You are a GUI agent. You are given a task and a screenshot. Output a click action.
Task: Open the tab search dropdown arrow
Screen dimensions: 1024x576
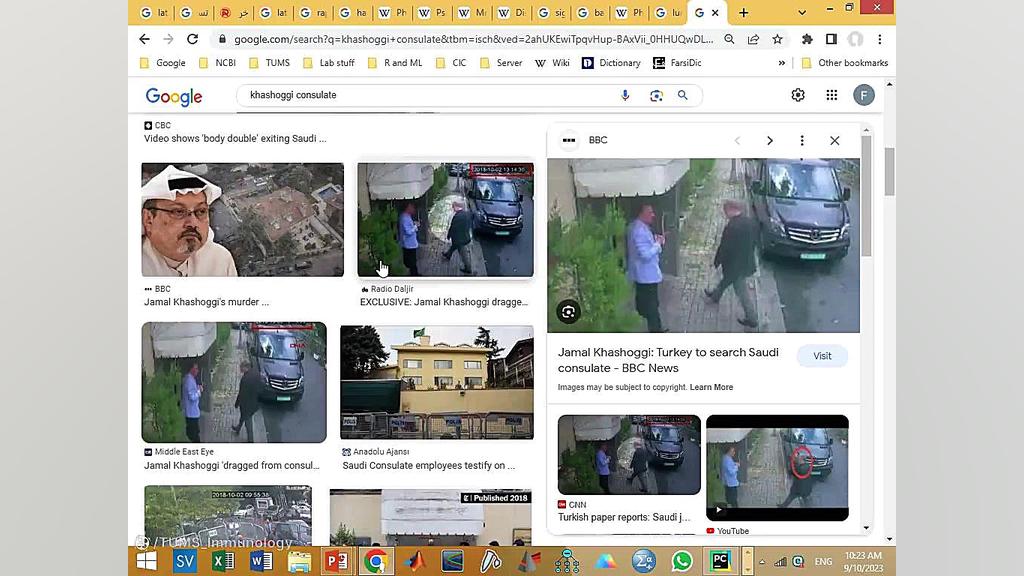[x=802, y=13]
